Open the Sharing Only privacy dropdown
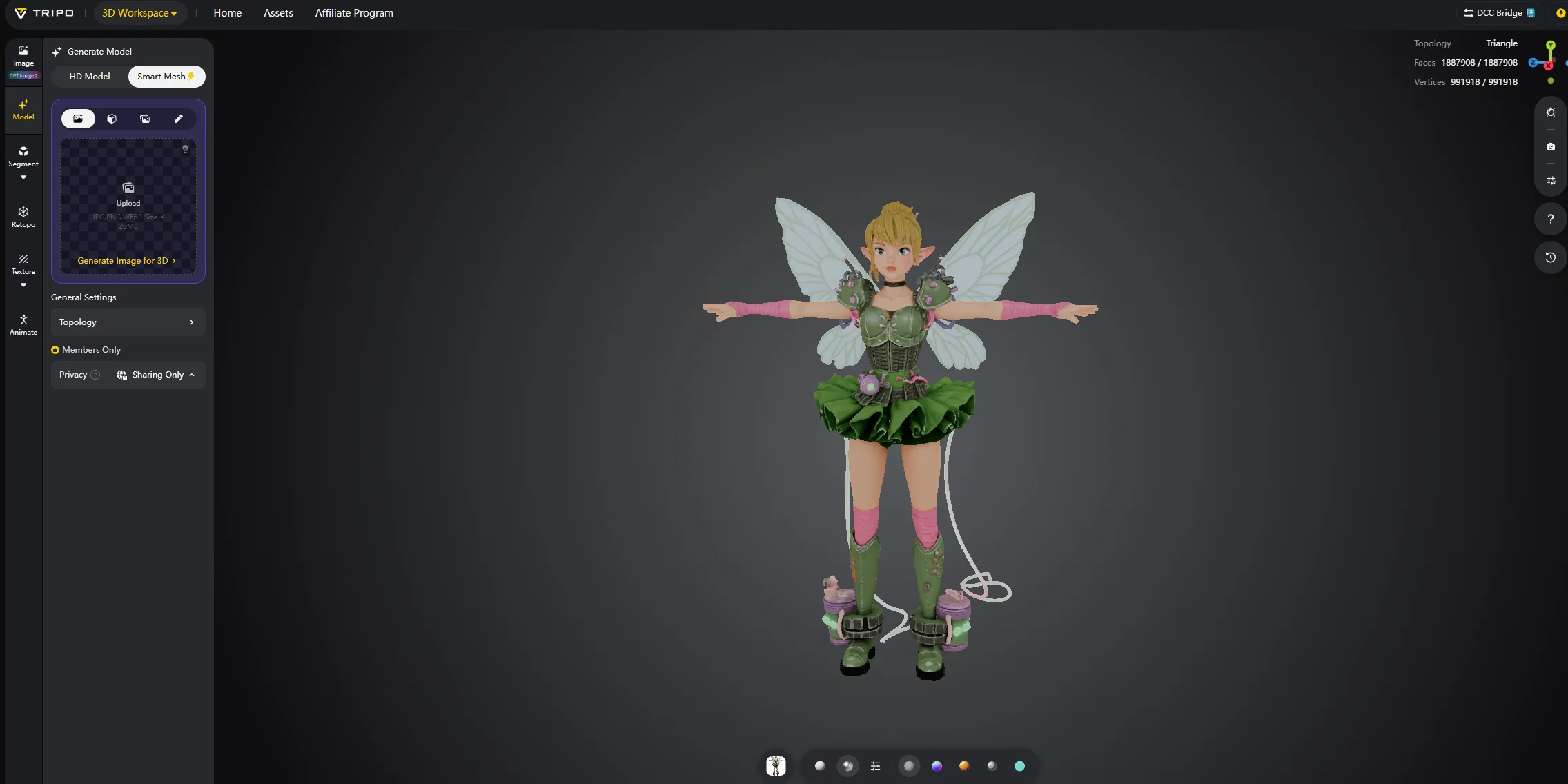The image size is (1568, 784). pos(156,375)
